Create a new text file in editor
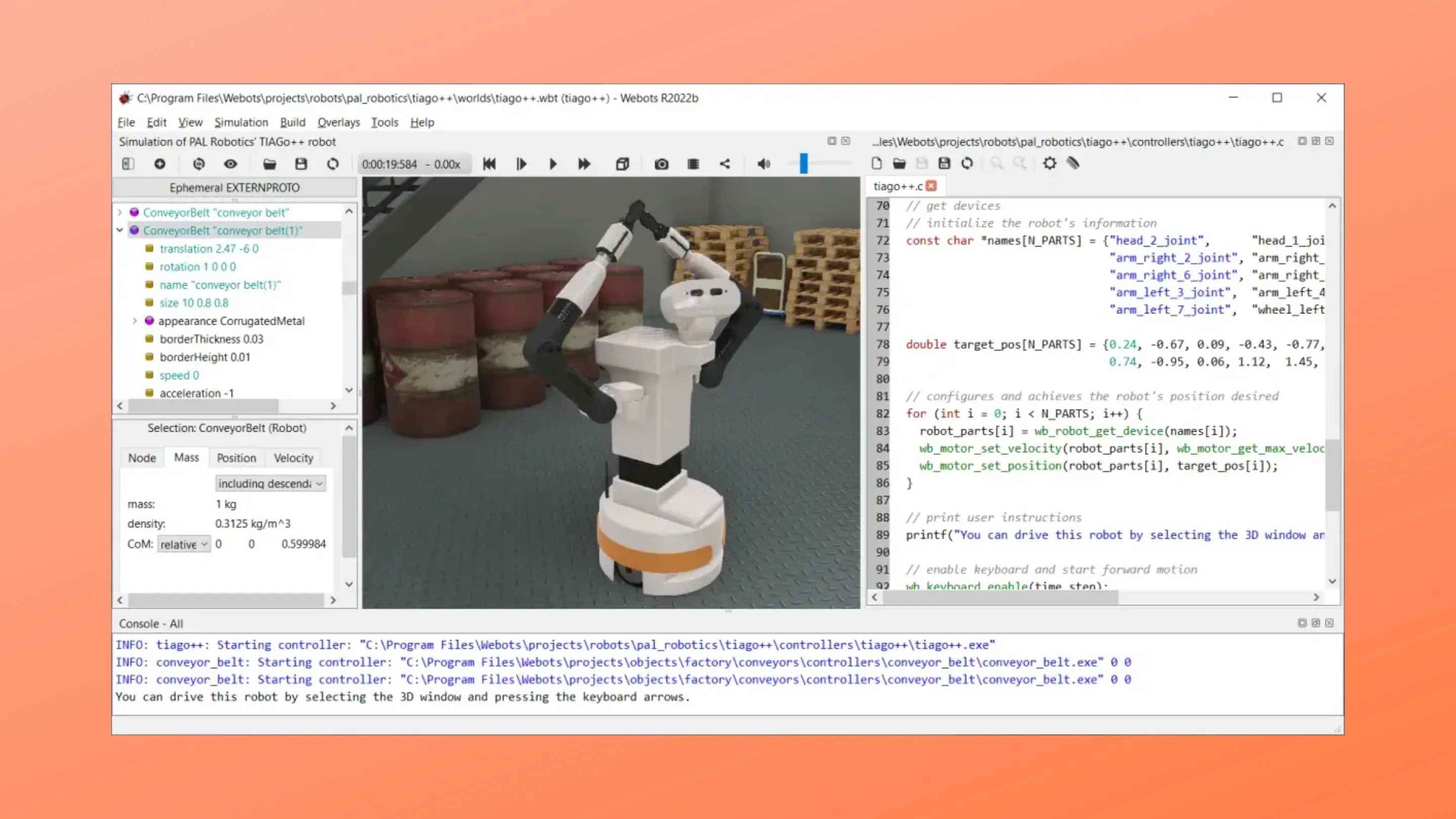The width and height of the screenshot is (1456, 819). point(877,163)
